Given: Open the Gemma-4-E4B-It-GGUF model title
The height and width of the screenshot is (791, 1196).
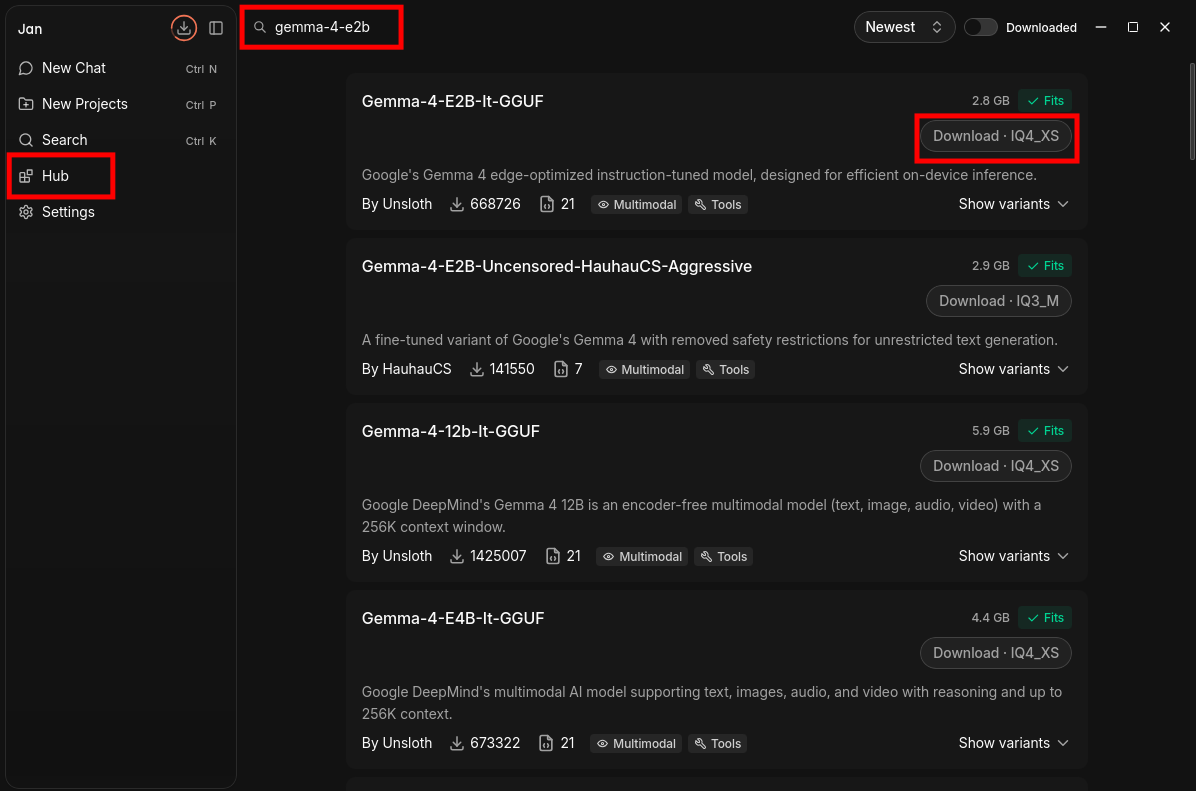Looking at the screenshot, I should (x=453, y=618).
